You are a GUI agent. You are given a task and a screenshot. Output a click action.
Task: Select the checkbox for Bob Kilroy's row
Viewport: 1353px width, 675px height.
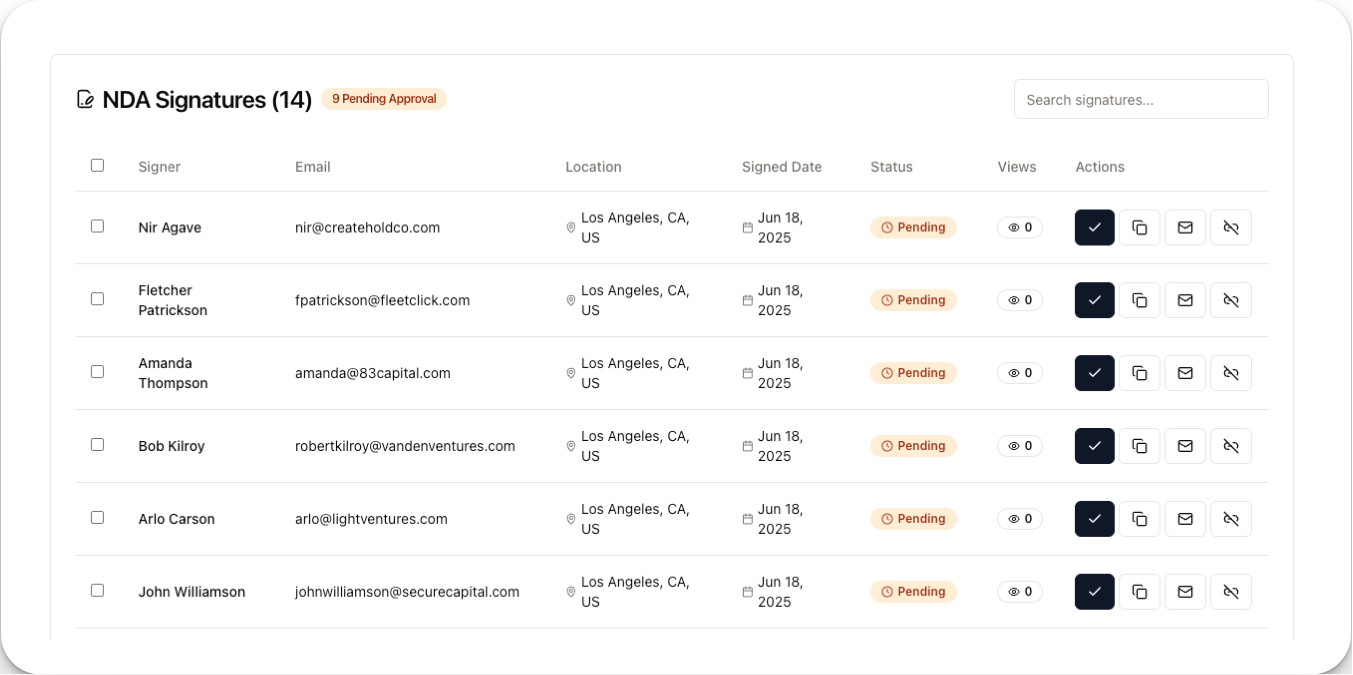point(97,444)
